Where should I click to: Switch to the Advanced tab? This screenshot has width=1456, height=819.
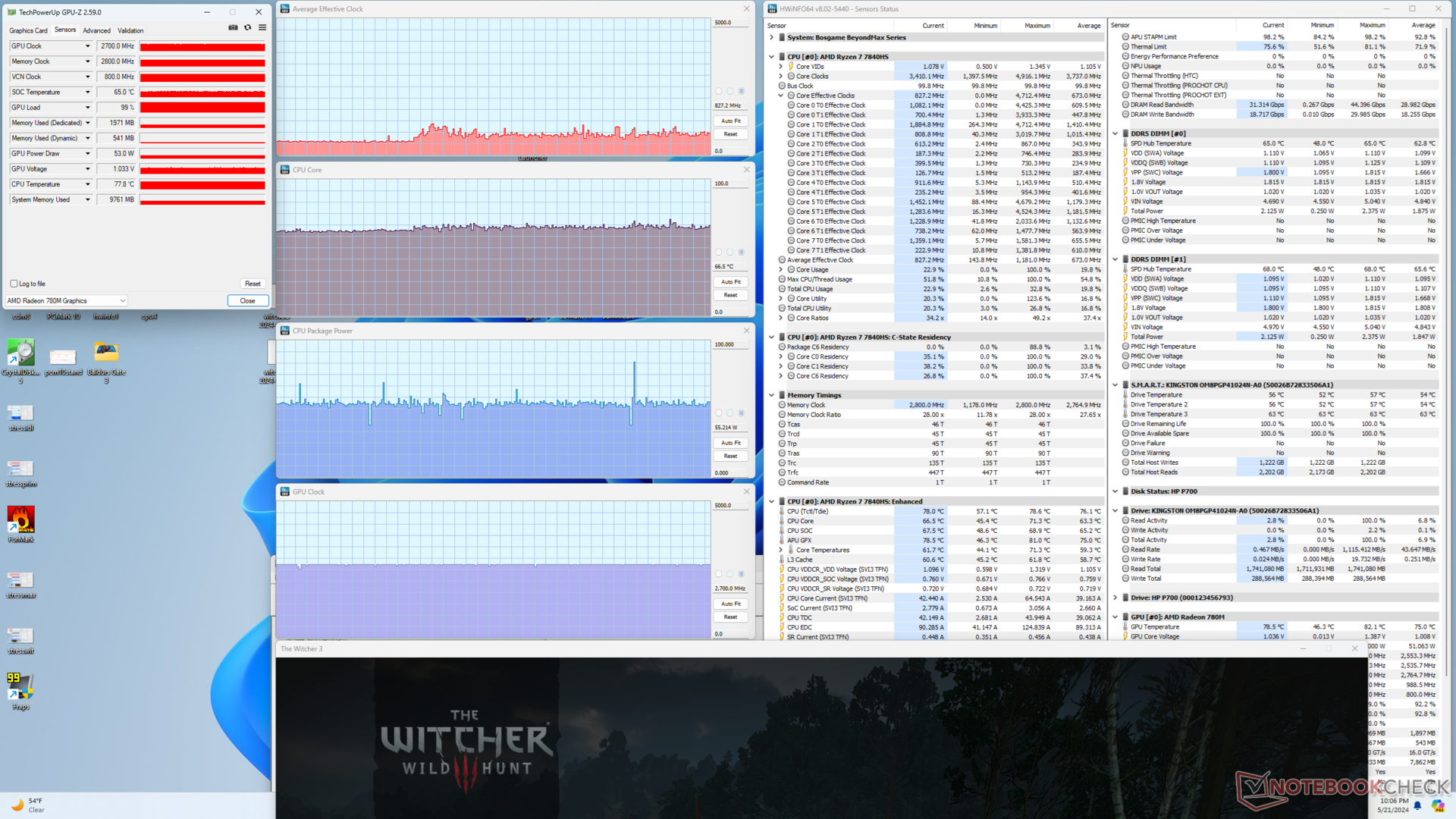pos(96,30)
